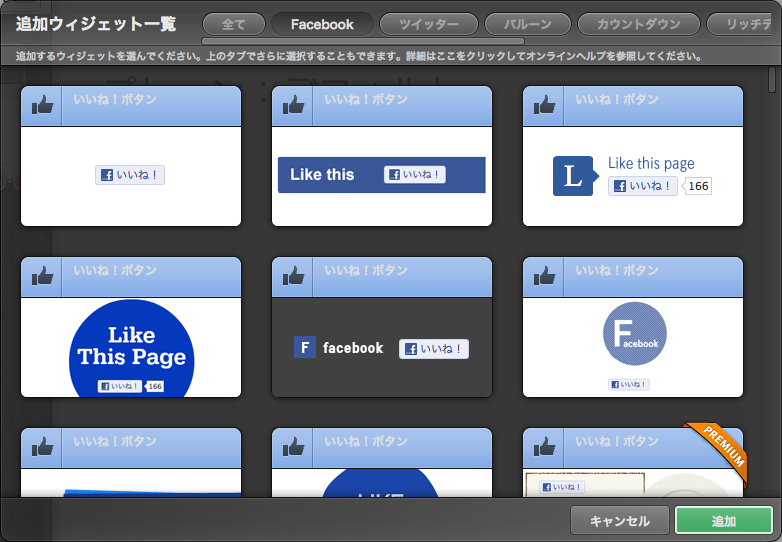Click the 166 like count in L-logo widget

pyautogui.click(x=698, y=186)
